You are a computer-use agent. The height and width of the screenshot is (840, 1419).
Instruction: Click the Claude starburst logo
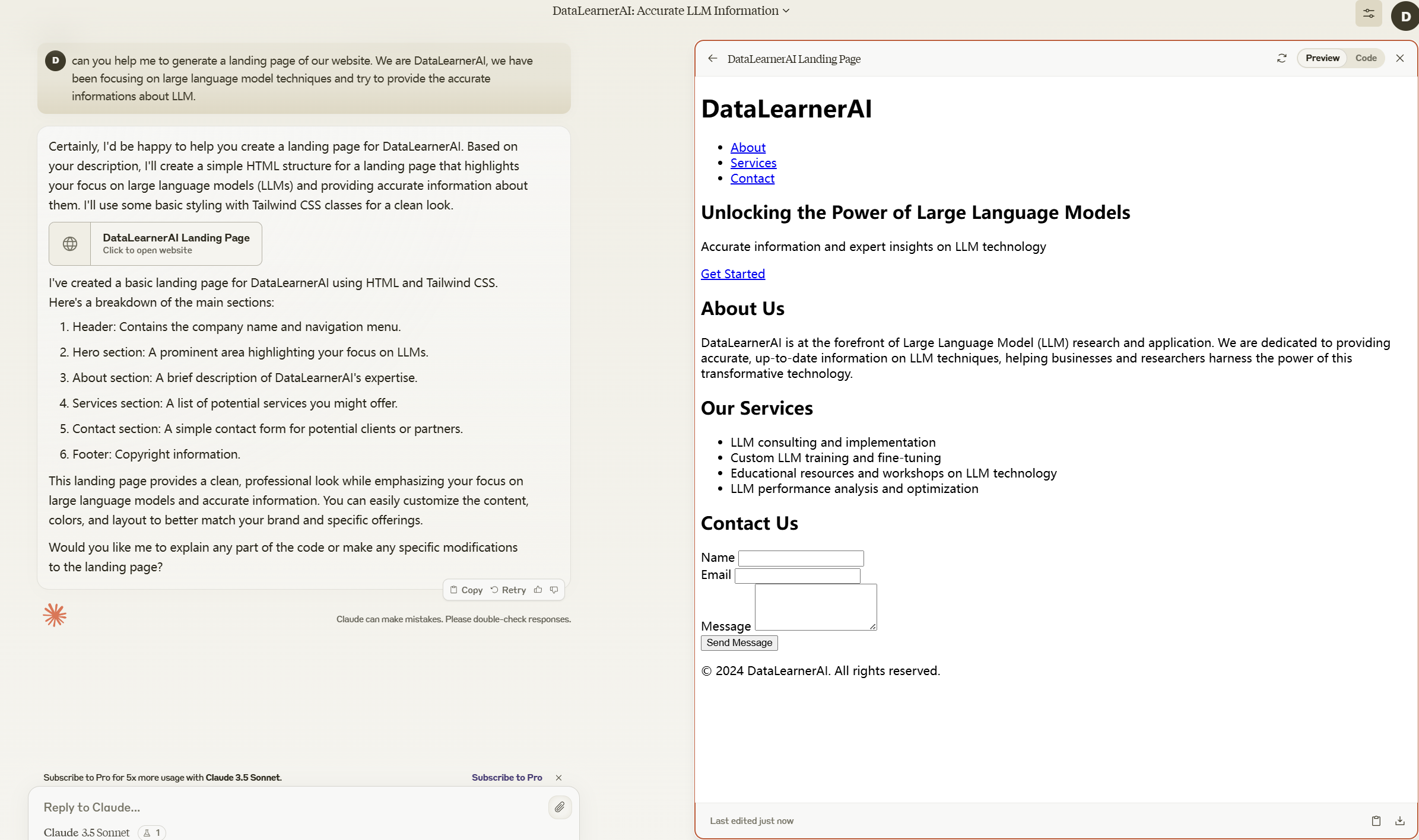[55, 615]
